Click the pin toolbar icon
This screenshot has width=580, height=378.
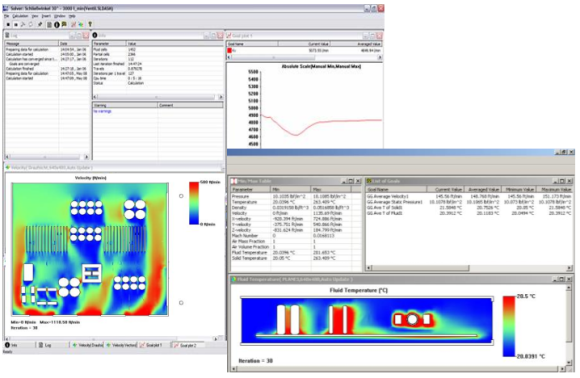pyautogui.click(x=40, y=25)
